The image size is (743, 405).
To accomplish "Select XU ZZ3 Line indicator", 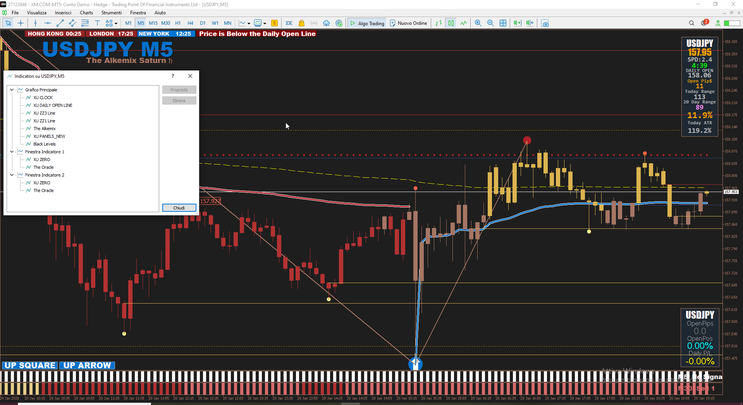I will pos(44,113).
